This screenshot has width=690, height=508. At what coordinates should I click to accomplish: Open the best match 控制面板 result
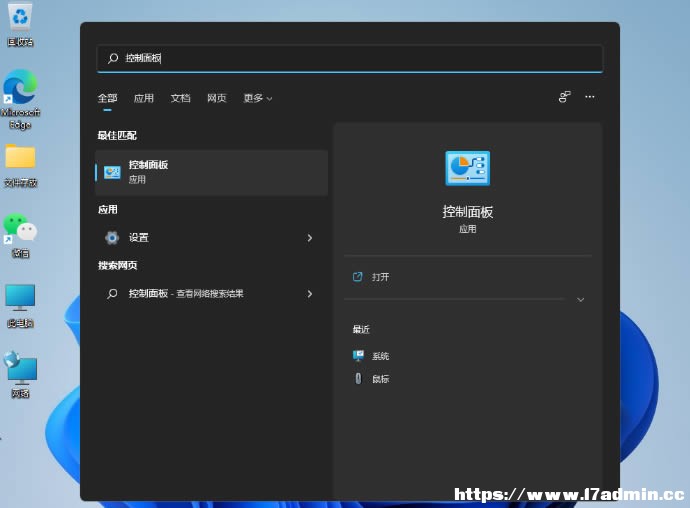(x=211, y=172)
